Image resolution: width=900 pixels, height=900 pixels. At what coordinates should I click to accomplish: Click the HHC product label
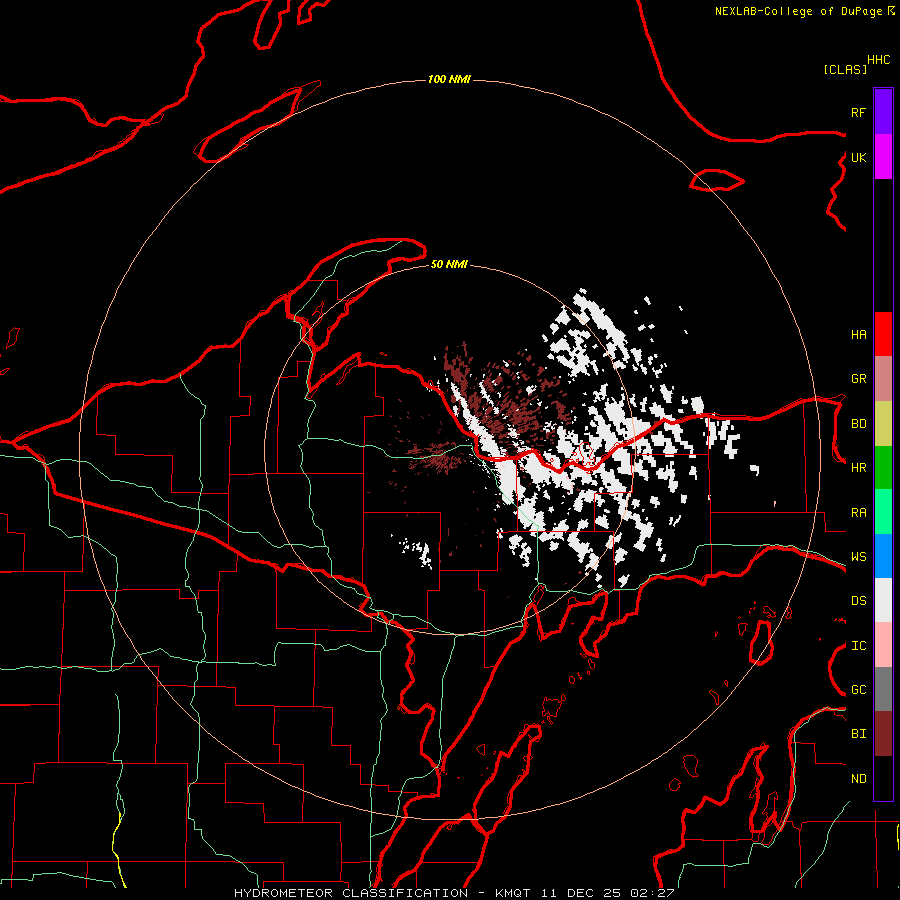(x=879, y=60)
